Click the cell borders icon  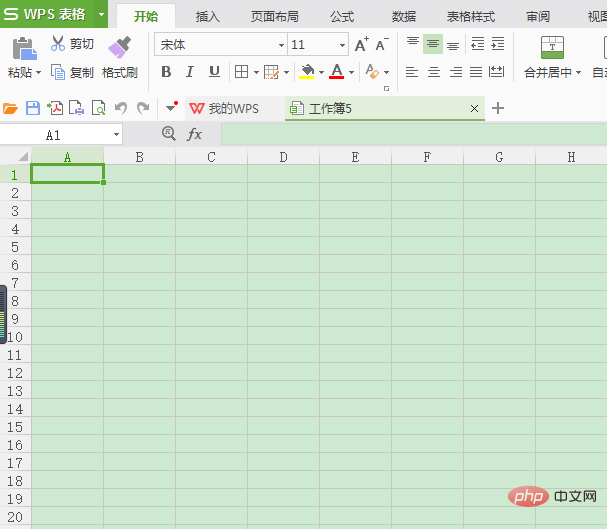[241, 72]
